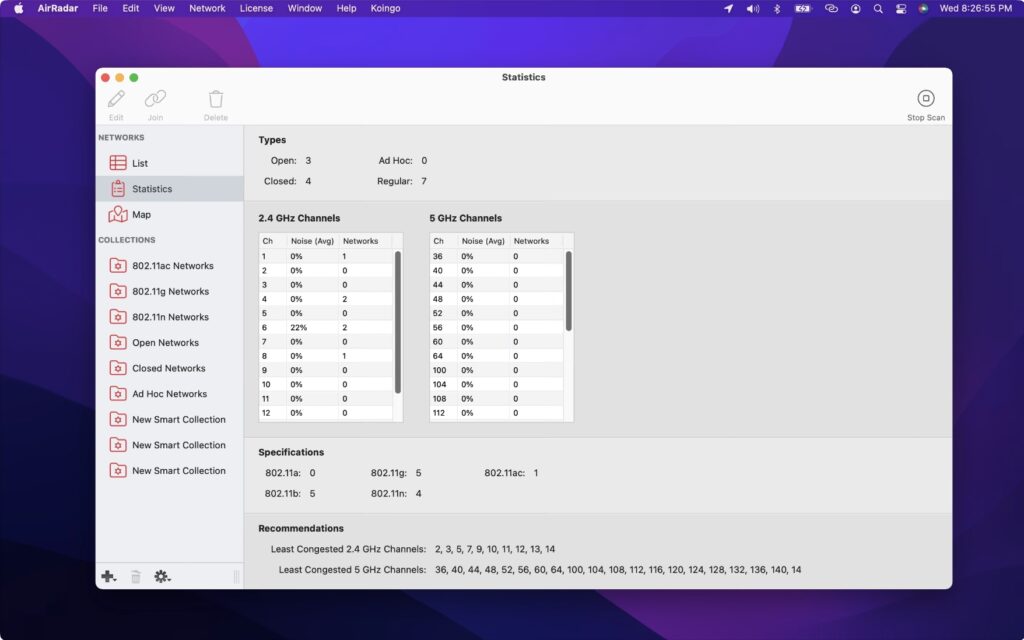
Task: Open the Network menu
Action: 206,8
